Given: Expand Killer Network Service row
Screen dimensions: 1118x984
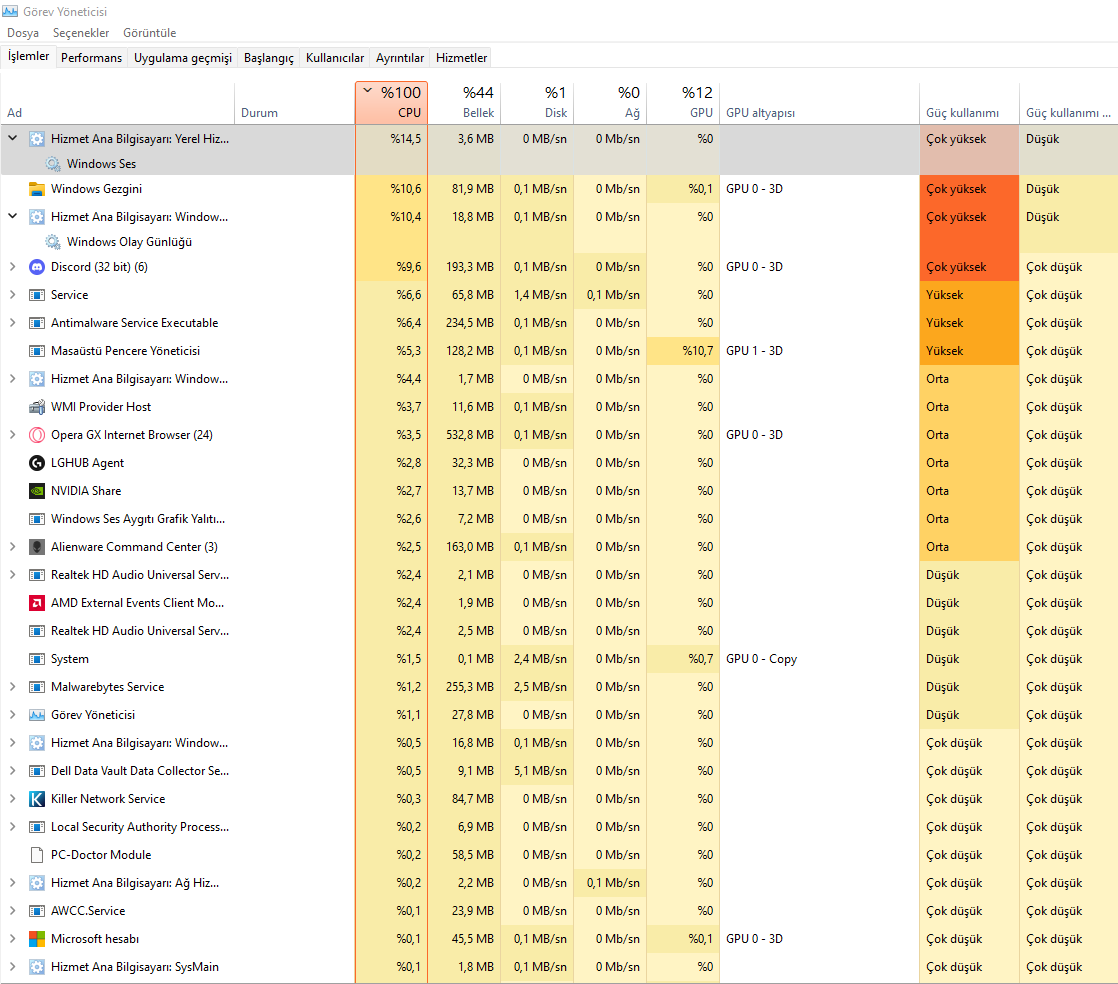Looking at the screenshot, I should tap(12, 799).
